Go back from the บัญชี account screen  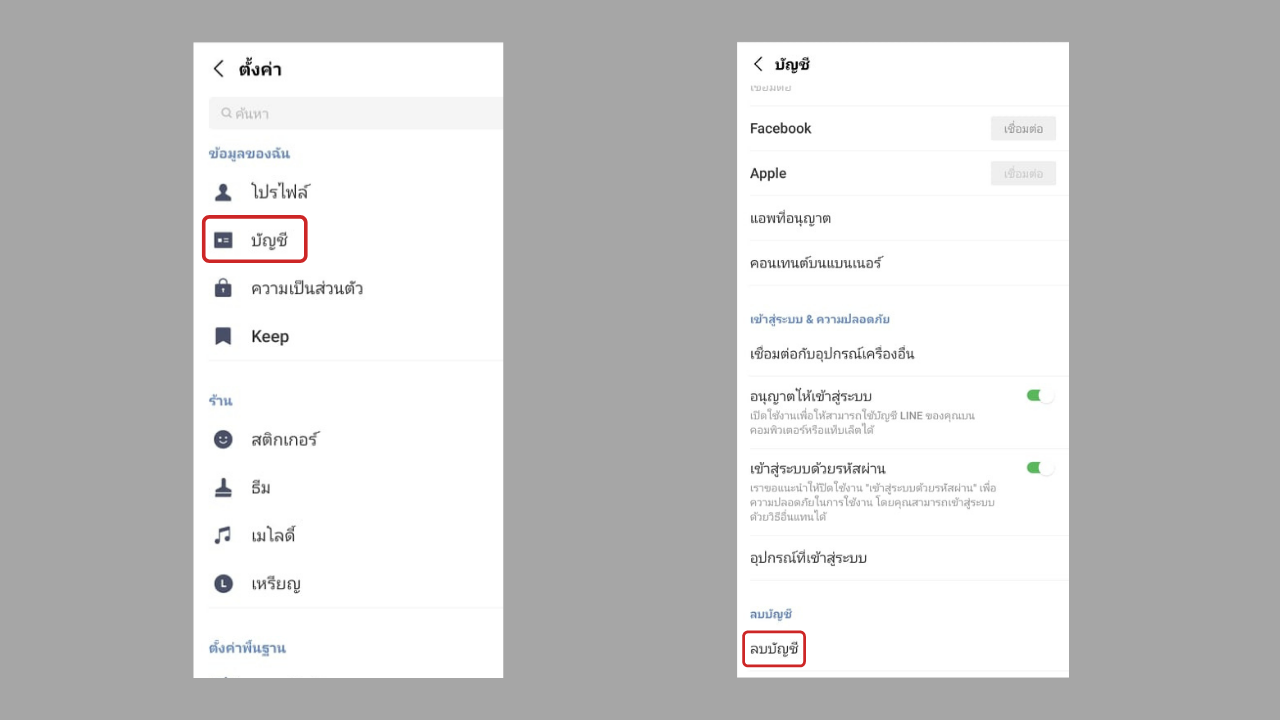click(758, 64)
